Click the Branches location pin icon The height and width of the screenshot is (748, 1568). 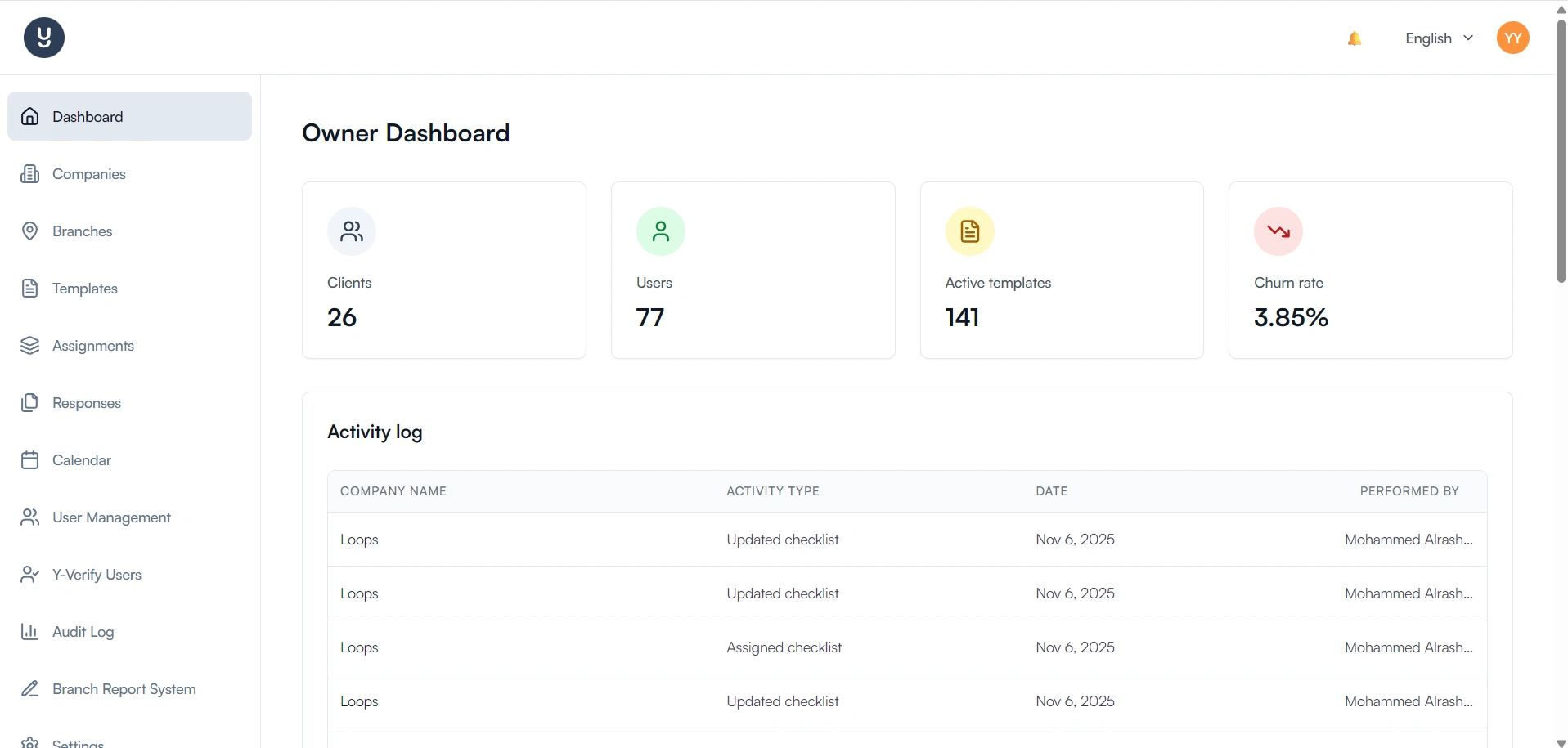pyautogui.click(x=30, y=231)
